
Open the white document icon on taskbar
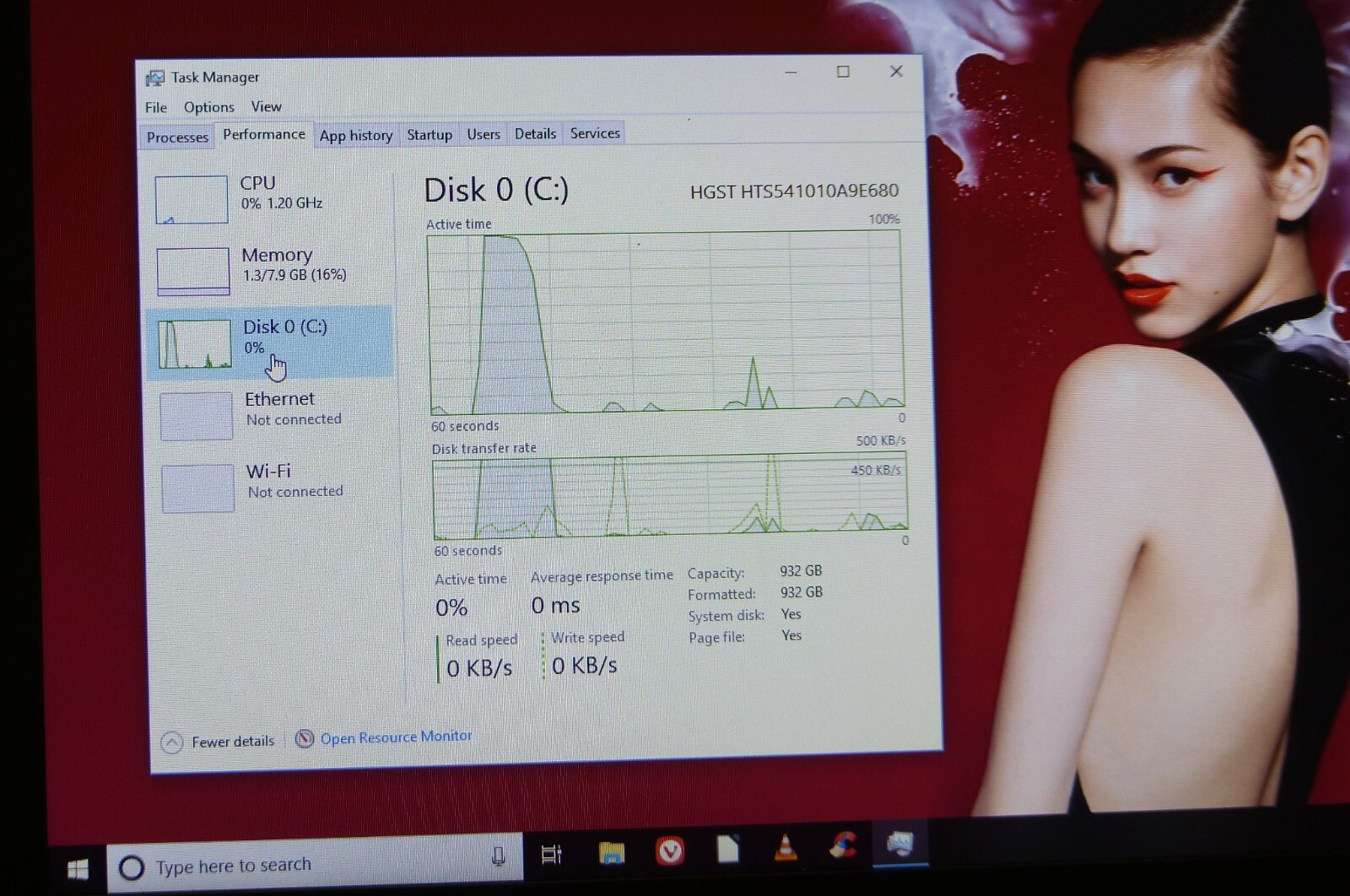(727, 849)
